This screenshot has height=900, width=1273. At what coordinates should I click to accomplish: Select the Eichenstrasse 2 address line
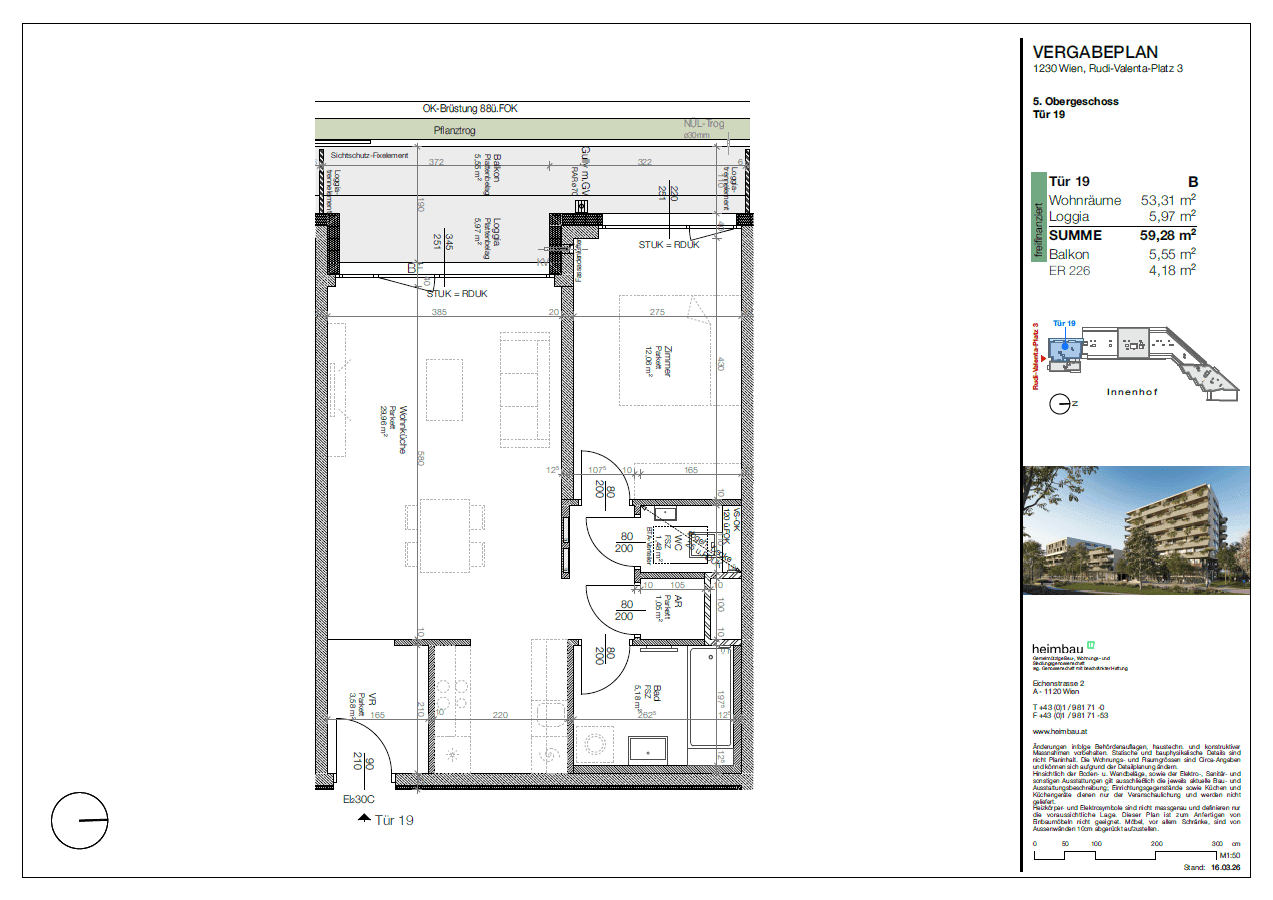(1060, 683)
